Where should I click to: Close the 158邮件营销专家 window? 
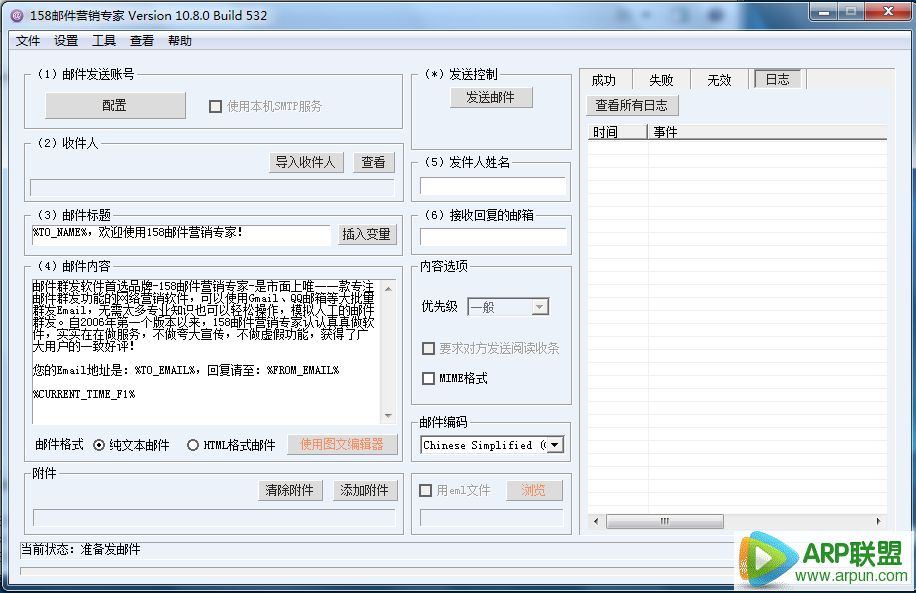pos(888,11)
